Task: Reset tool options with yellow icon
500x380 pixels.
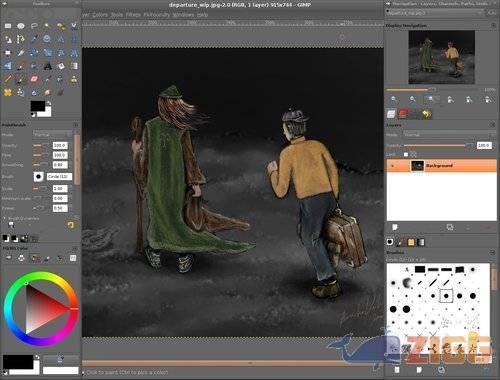Action: click(70, 225)
